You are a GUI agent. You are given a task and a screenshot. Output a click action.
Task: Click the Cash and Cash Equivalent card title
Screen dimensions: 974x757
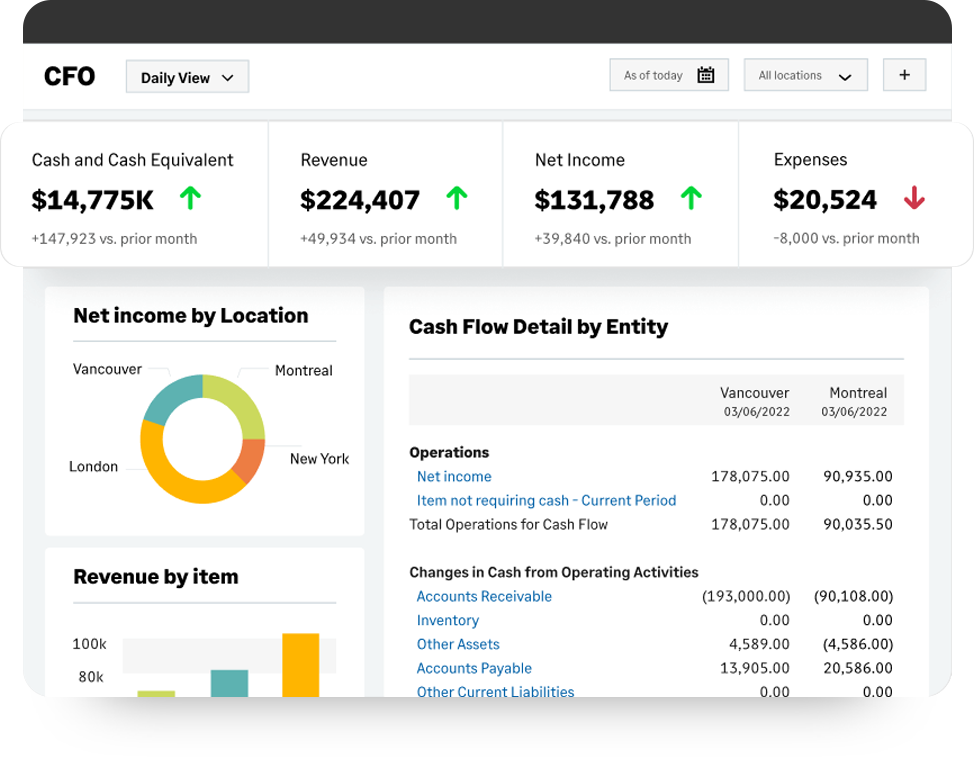click(132, 160)
